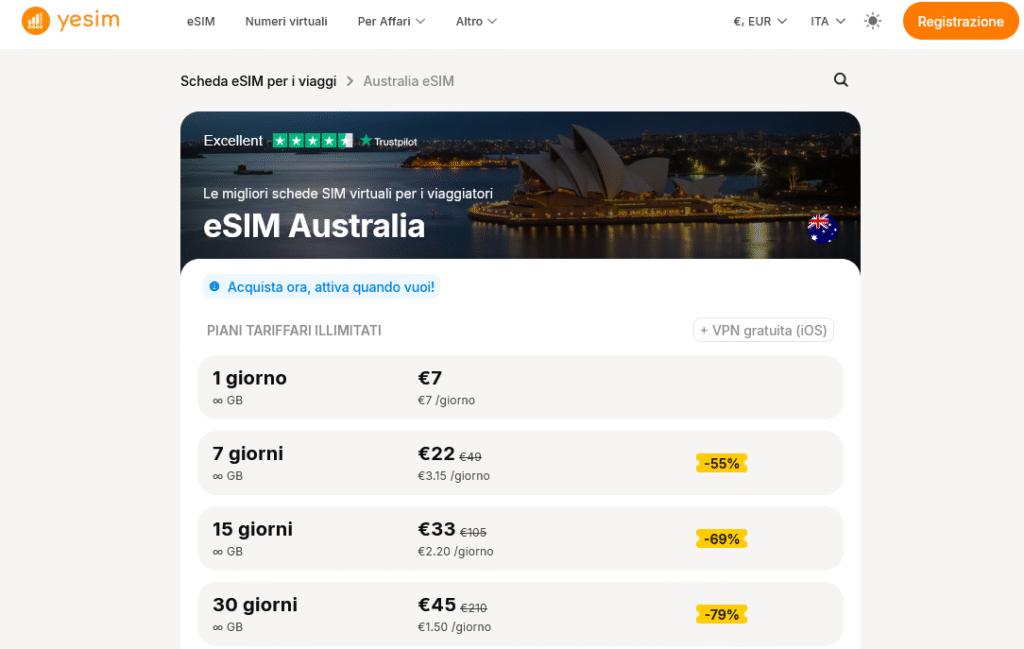Click the info icon in the blue banner

point(215,286)
